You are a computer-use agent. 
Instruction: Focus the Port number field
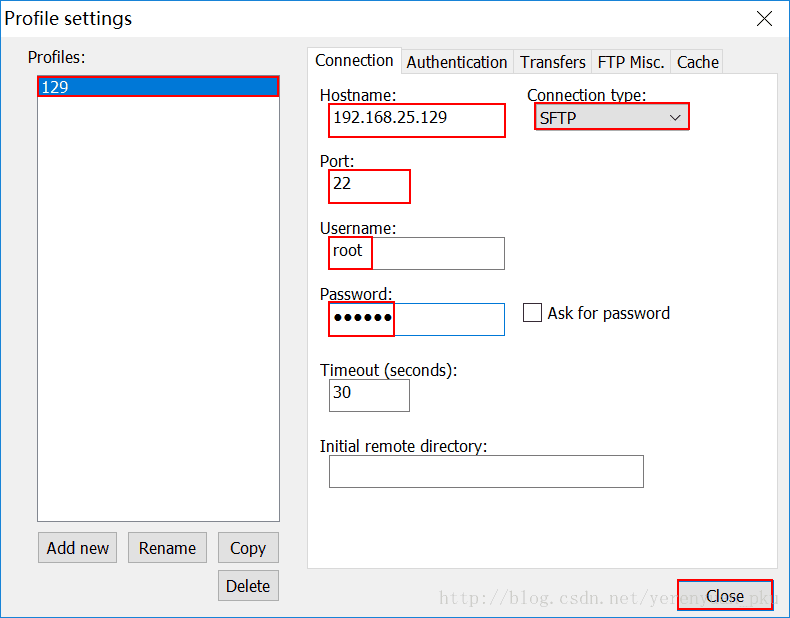(369, 185)
